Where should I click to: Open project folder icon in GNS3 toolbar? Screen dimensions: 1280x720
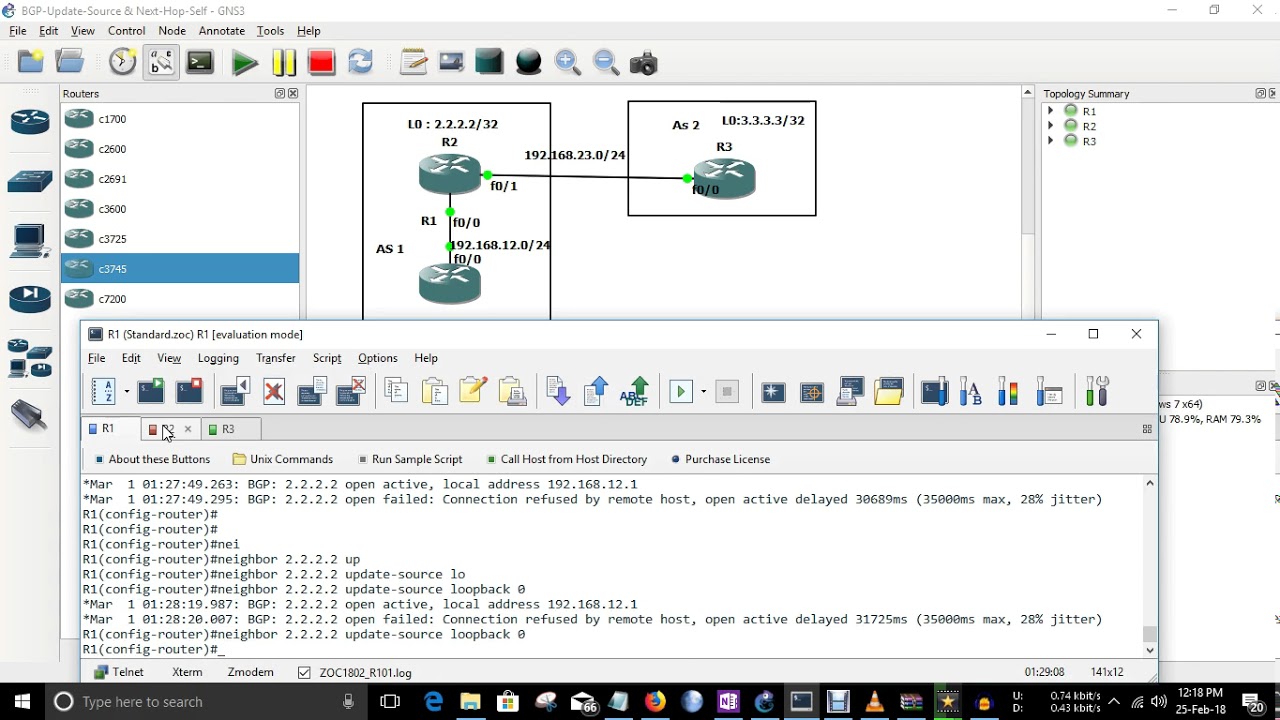coord(70,62)
